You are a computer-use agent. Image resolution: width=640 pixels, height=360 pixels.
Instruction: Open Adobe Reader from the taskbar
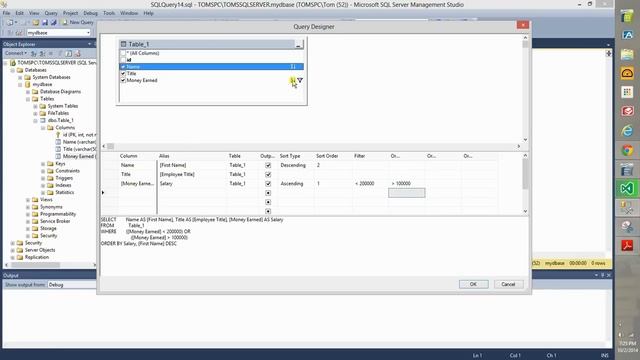tap(627, 245)
